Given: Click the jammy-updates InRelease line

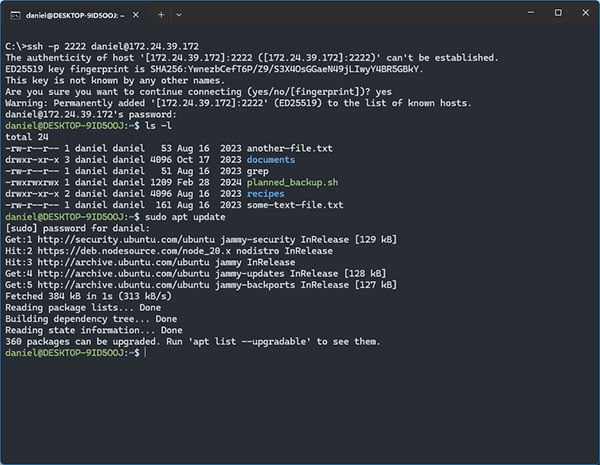Looking at the screenshot, I should tap(196, 274).
